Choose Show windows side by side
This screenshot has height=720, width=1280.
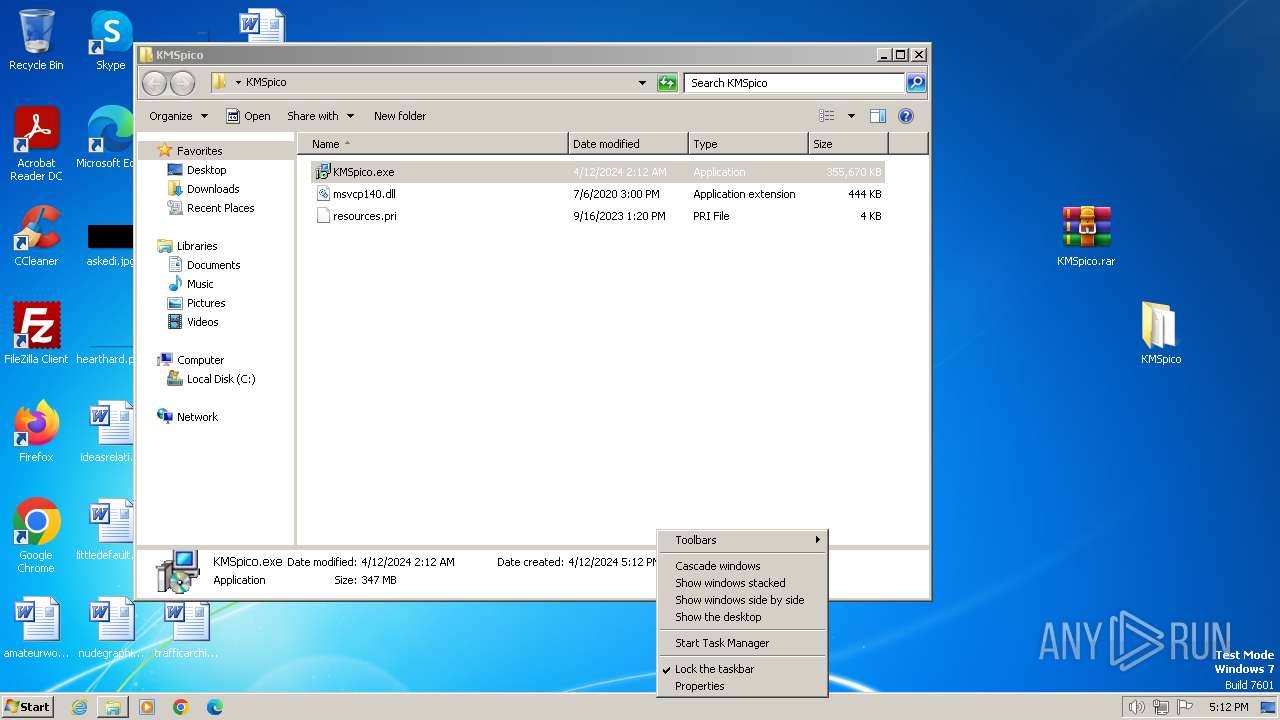coord(742,600)
